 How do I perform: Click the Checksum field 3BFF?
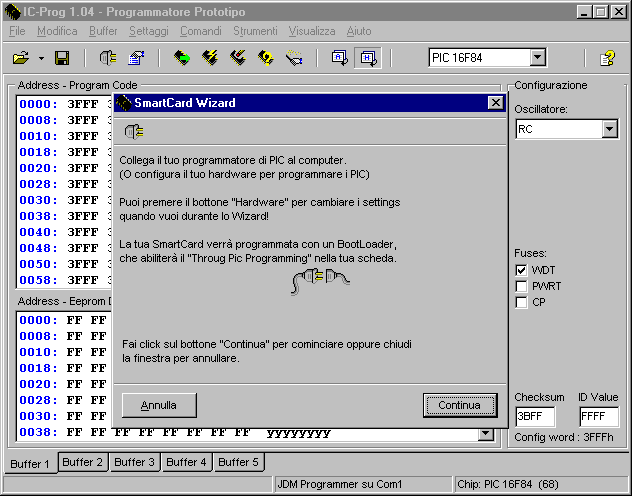(x=535, y=417)
